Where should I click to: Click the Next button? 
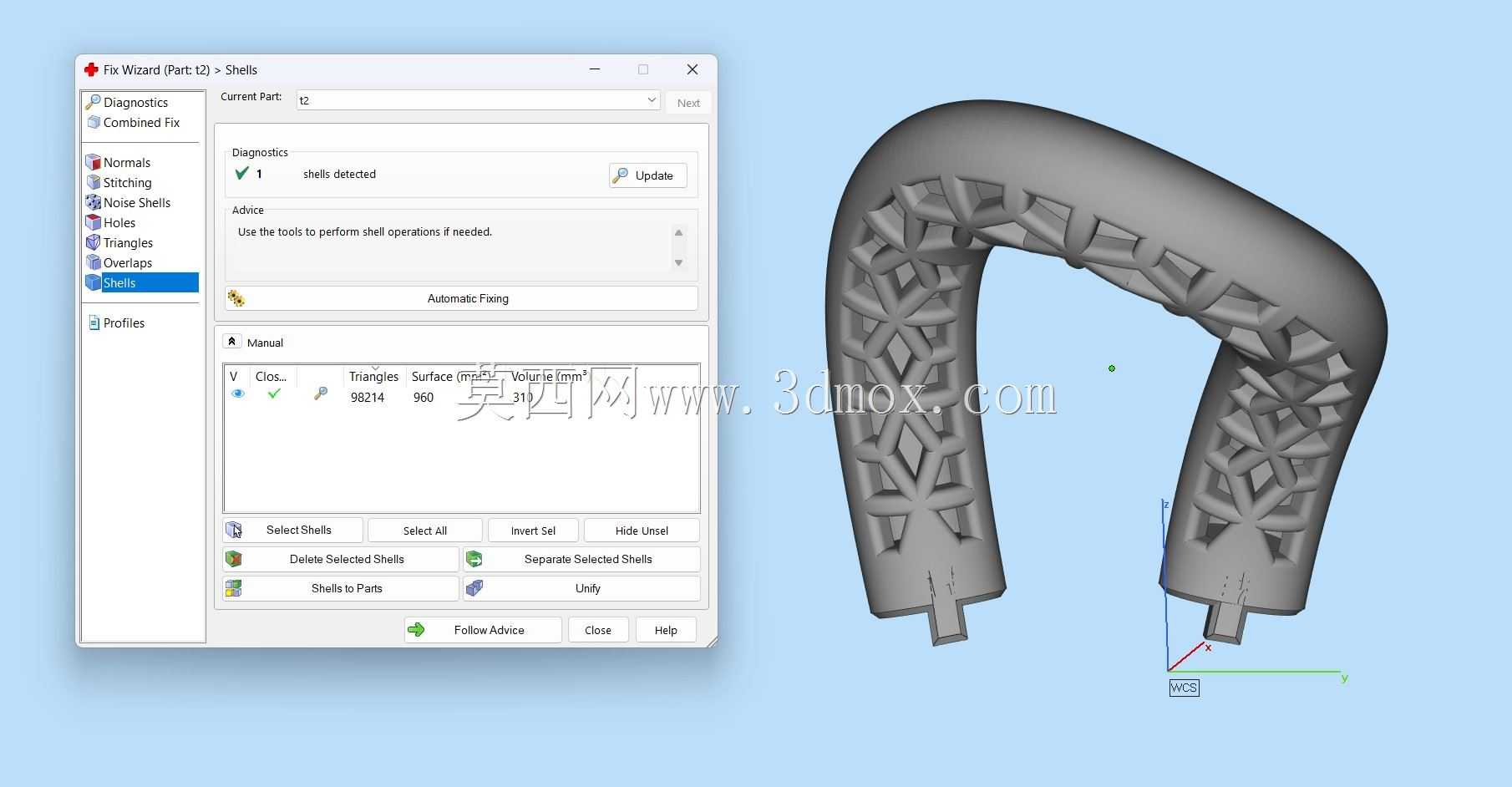pos(688,103)
